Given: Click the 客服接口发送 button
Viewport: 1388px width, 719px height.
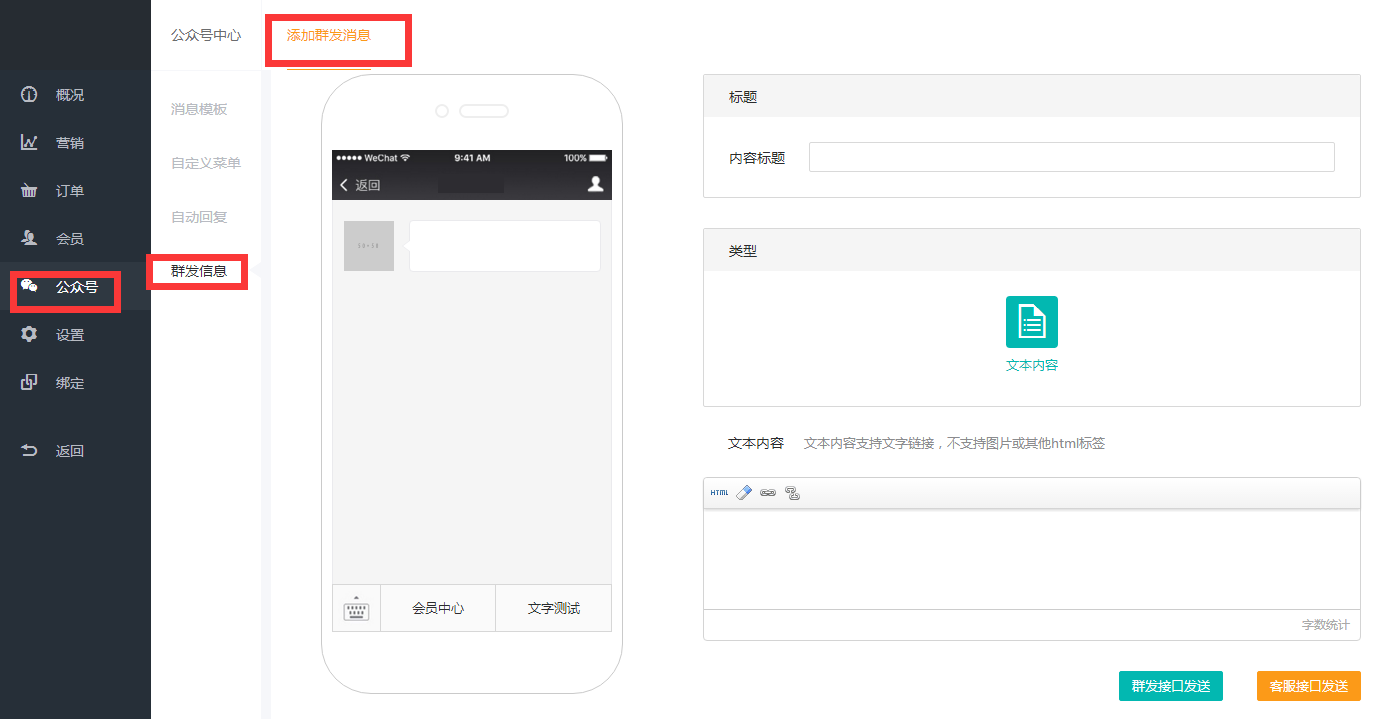Looking at the screenshot, I should [x=1308, y=686].
